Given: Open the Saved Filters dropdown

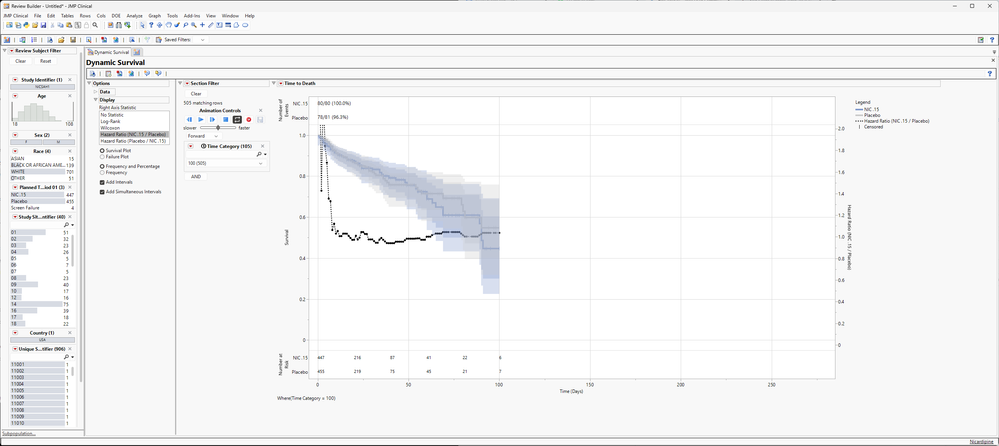Looking at the screenshot, I should tap(203, 40).
